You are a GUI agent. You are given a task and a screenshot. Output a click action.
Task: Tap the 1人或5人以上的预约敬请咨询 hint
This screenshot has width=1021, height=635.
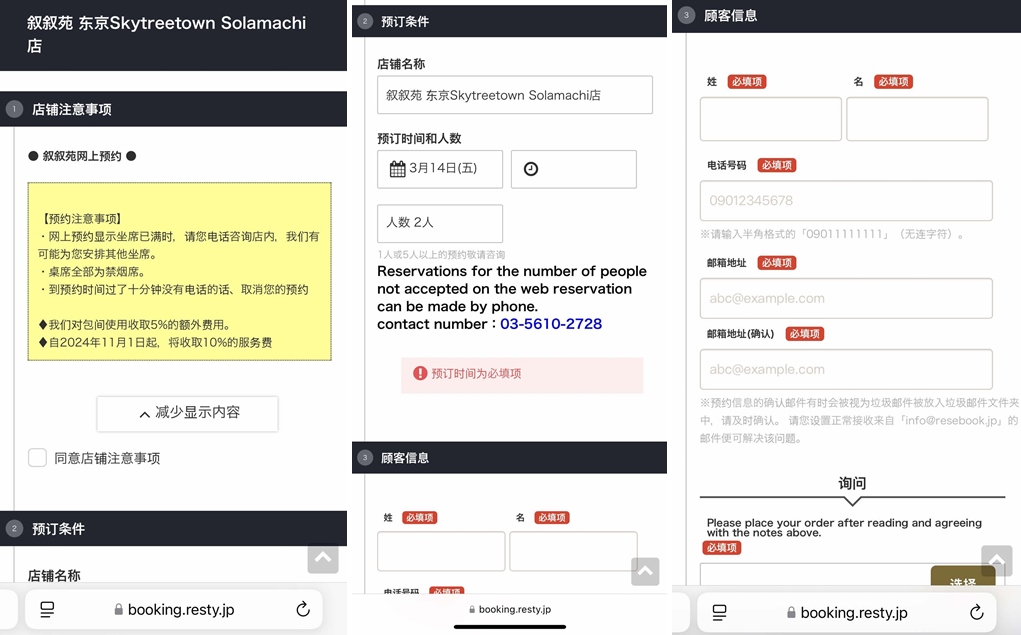[x=441, y=255]
